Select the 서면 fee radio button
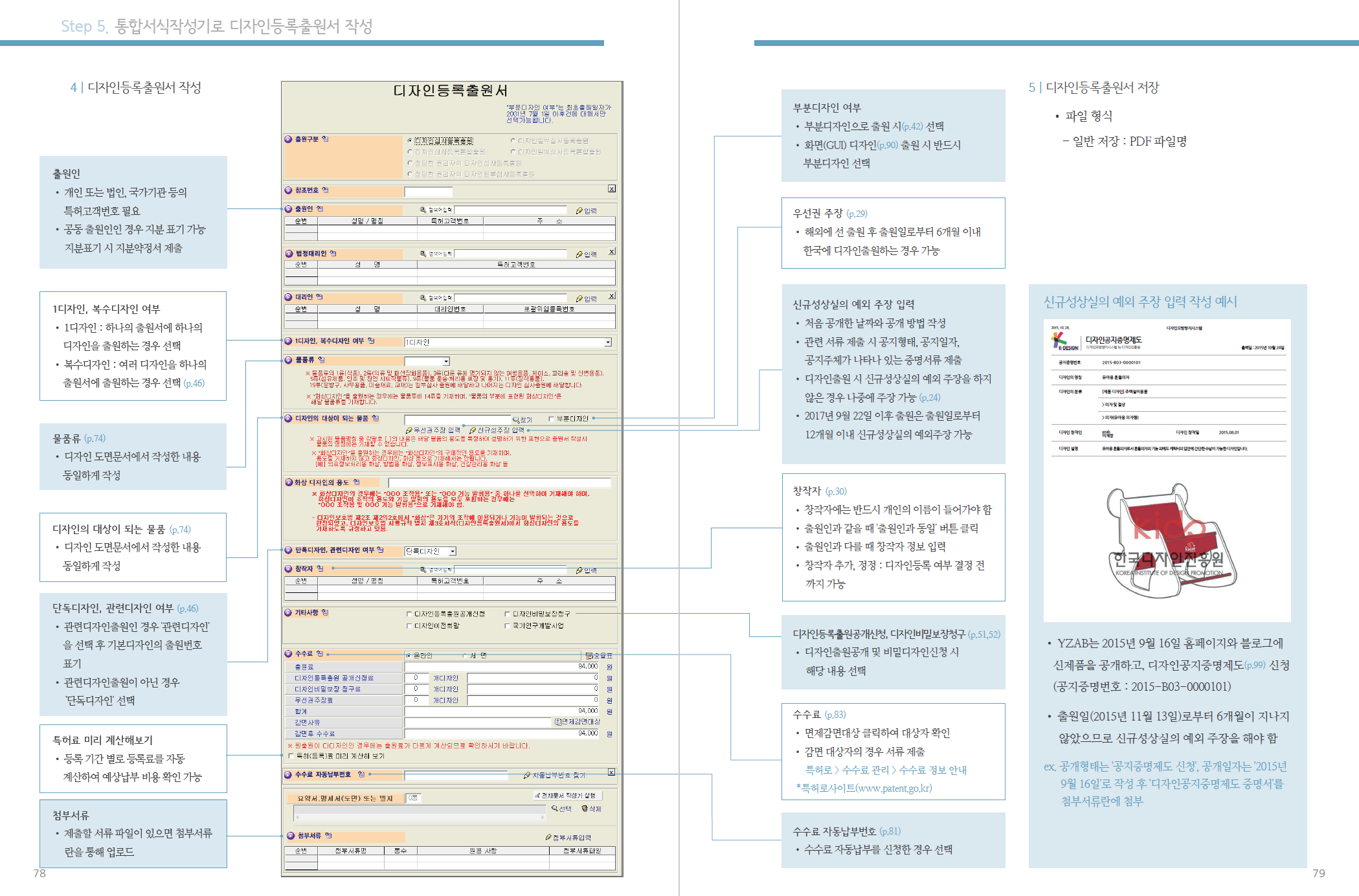 tap(464, 656)
